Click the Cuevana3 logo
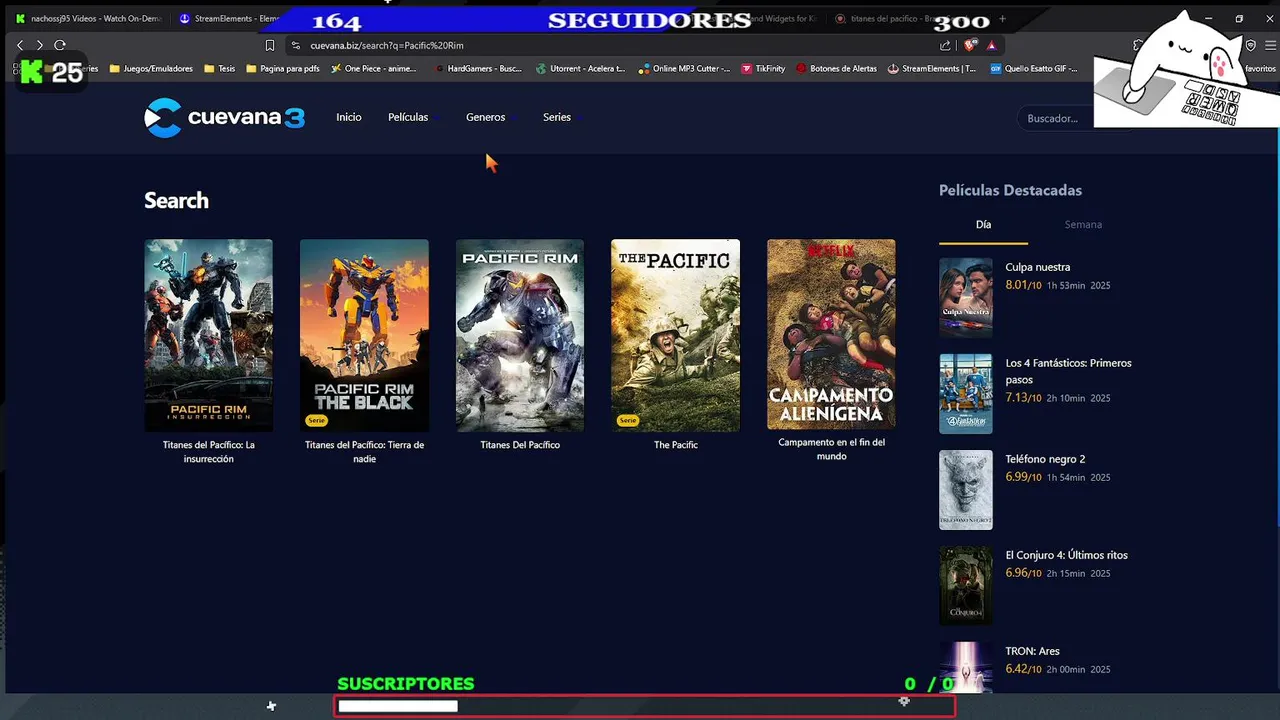Screen dimensions: 1280x720 [224, 118]
